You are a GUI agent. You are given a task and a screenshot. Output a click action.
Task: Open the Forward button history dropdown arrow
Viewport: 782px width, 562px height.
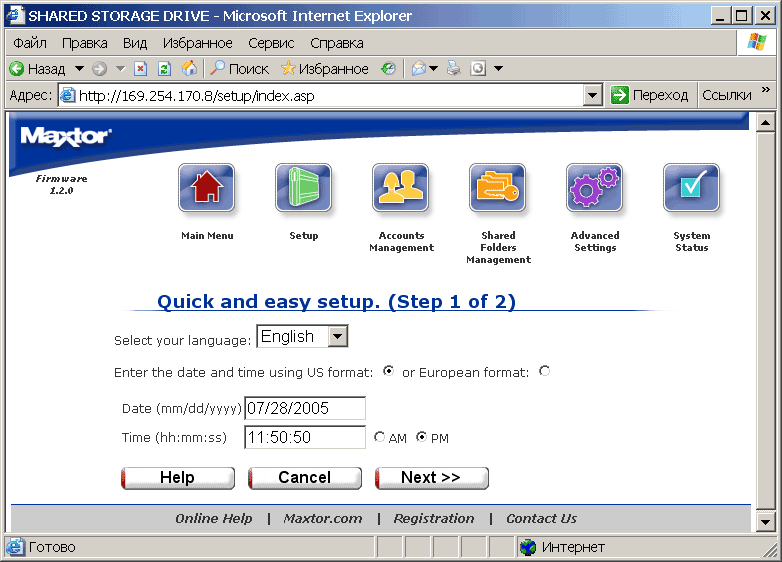(x=120, y=68)
